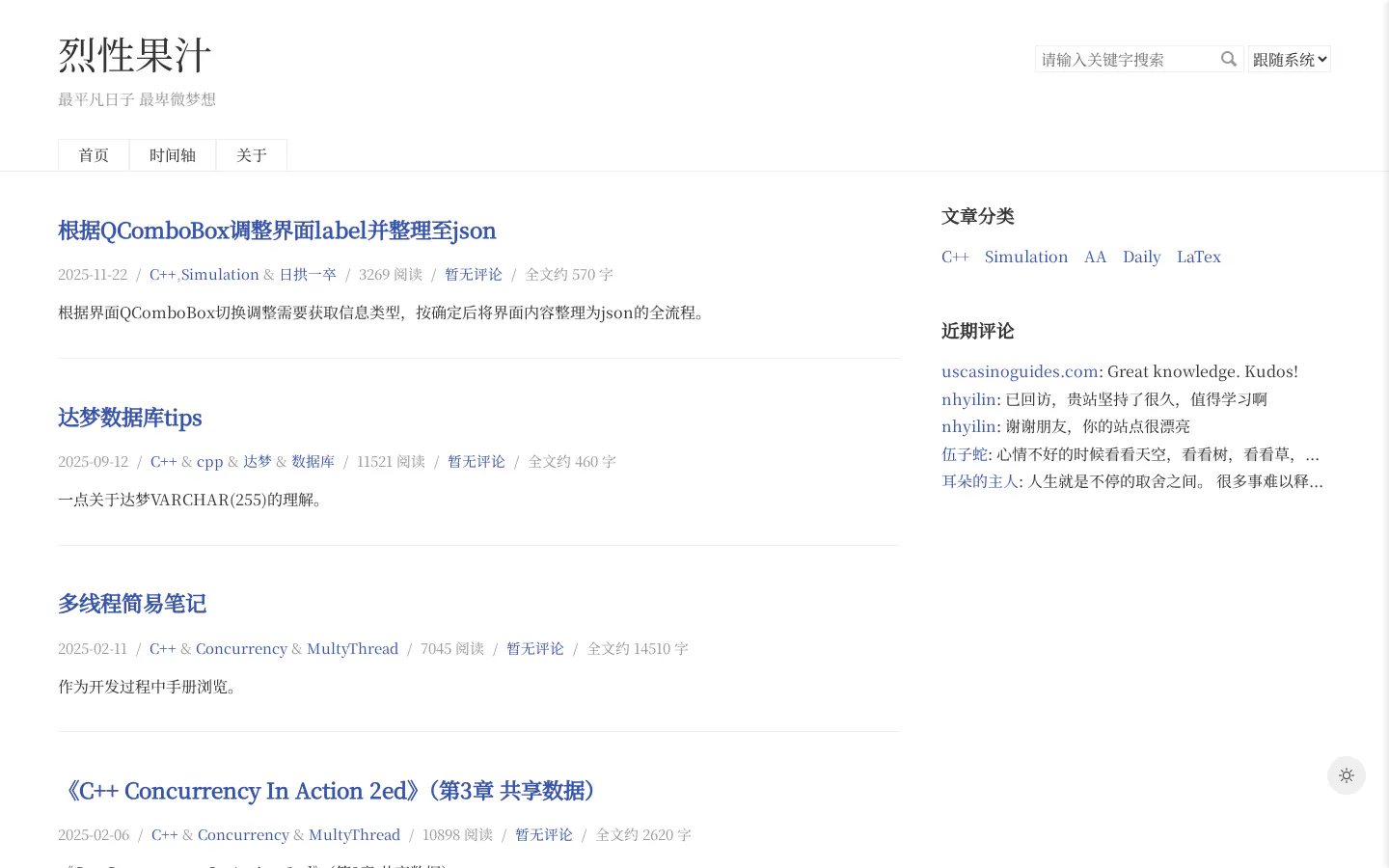Viewport: 1389px width, 868px height.
Task: Click 日拱一卒 tag on first article
Action: (308, 275)
